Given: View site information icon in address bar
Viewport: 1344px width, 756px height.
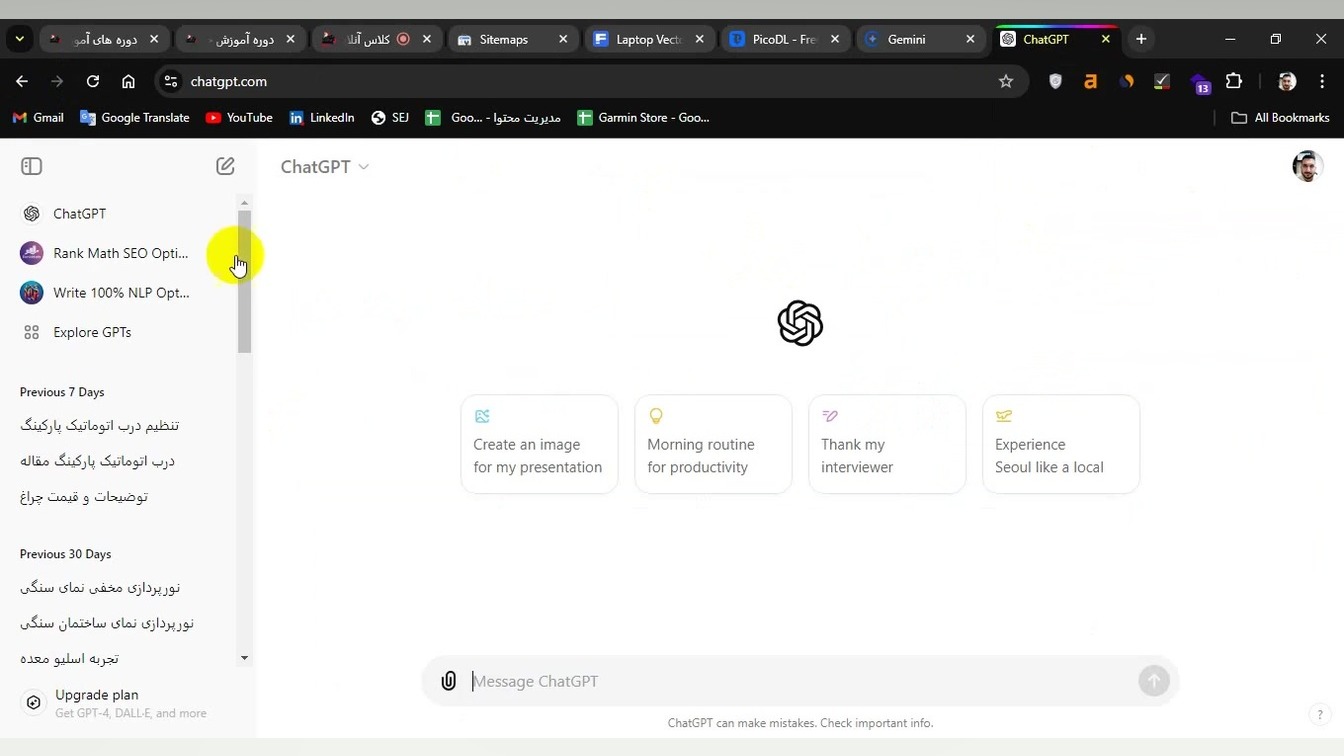Looking at the screenshot, I should [x=171, y=81].
